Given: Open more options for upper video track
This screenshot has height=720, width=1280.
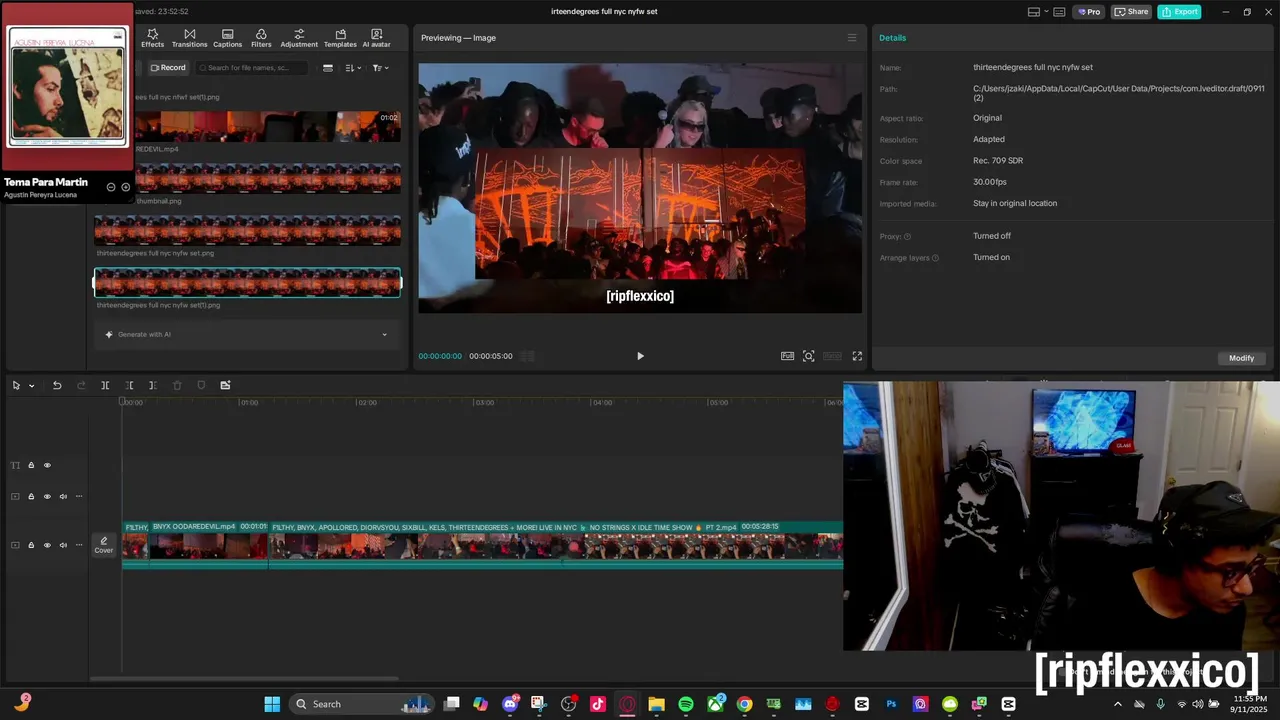Looking at the screenshot, I should [x=79, y=496].
